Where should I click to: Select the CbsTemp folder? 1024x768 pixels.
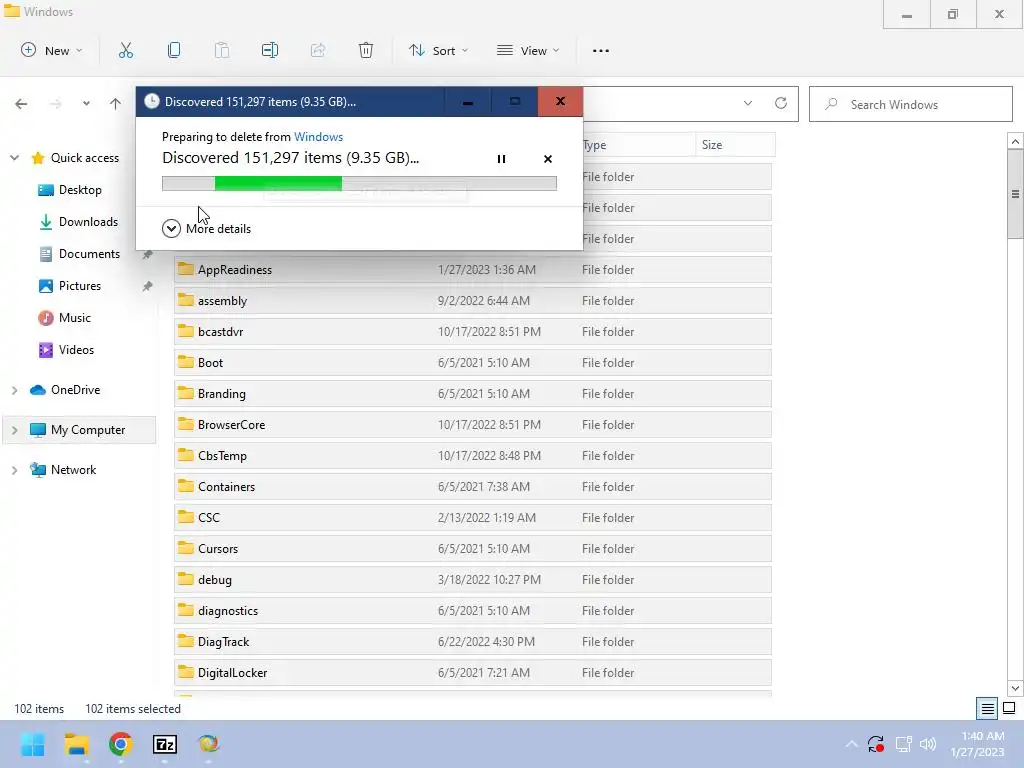point(473,456)
